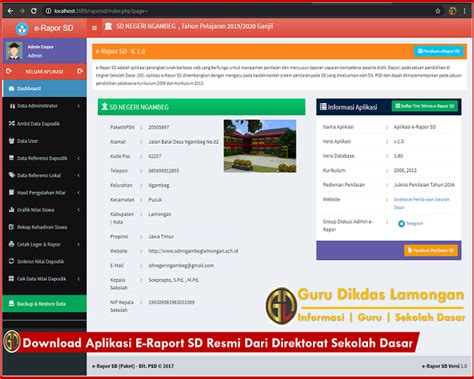The width and height of the screenshot is (474, 379).
Task: Click the Juknis Penilaian Tahun 2016 text
Action: pos(424,185)
